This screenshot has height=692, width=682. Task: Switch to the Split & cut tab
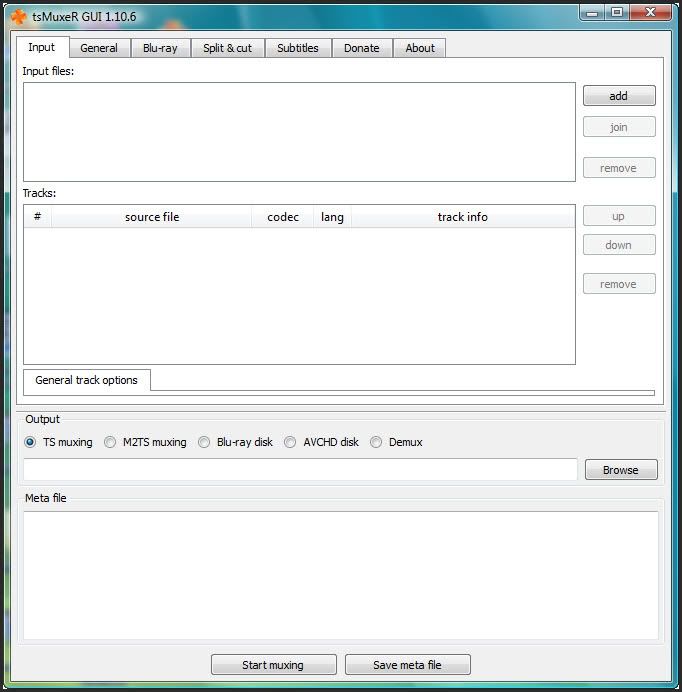(x=227, y=48)
